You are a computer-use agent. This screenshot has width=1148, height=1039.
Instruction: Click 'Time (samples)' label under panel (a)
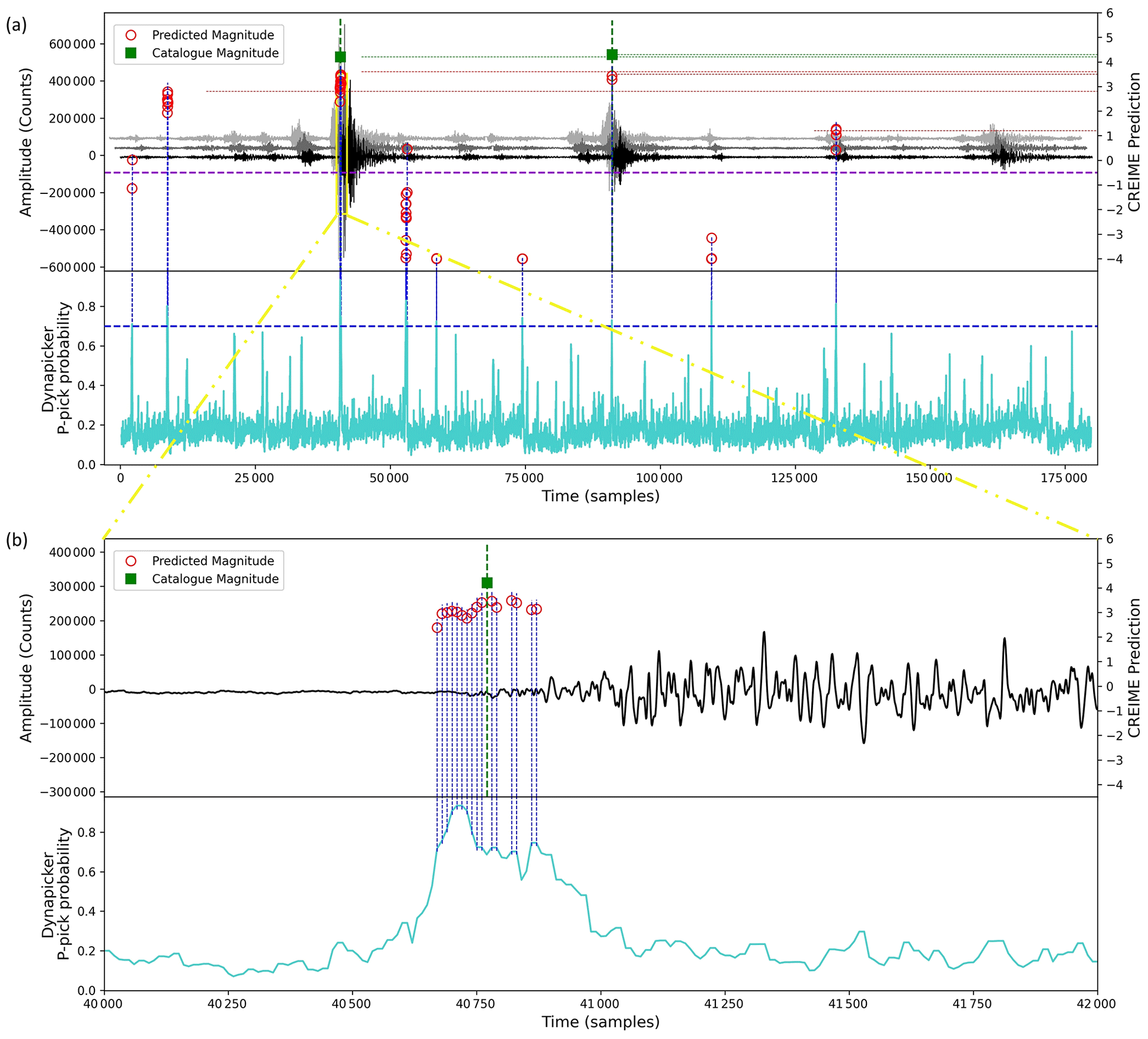click(600, 496)
